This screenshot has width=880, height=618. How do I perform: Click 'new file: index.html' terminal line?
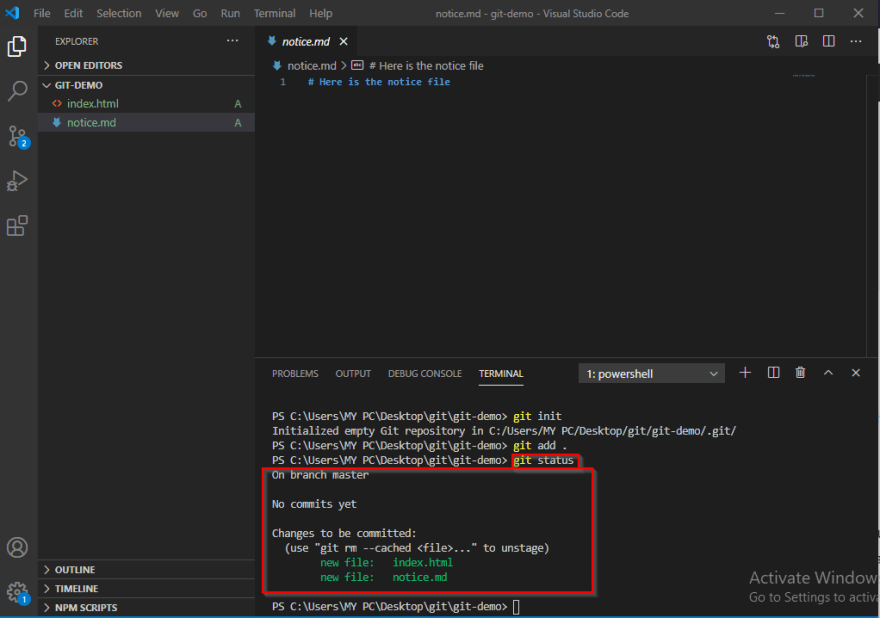pos(386,562)
